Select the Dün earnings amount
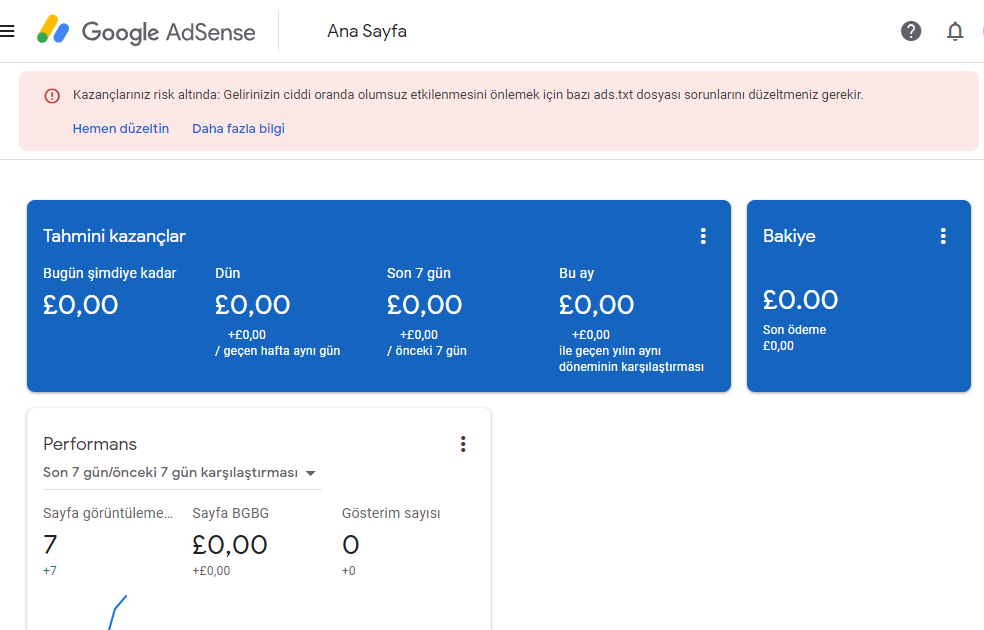 point(252,305)
